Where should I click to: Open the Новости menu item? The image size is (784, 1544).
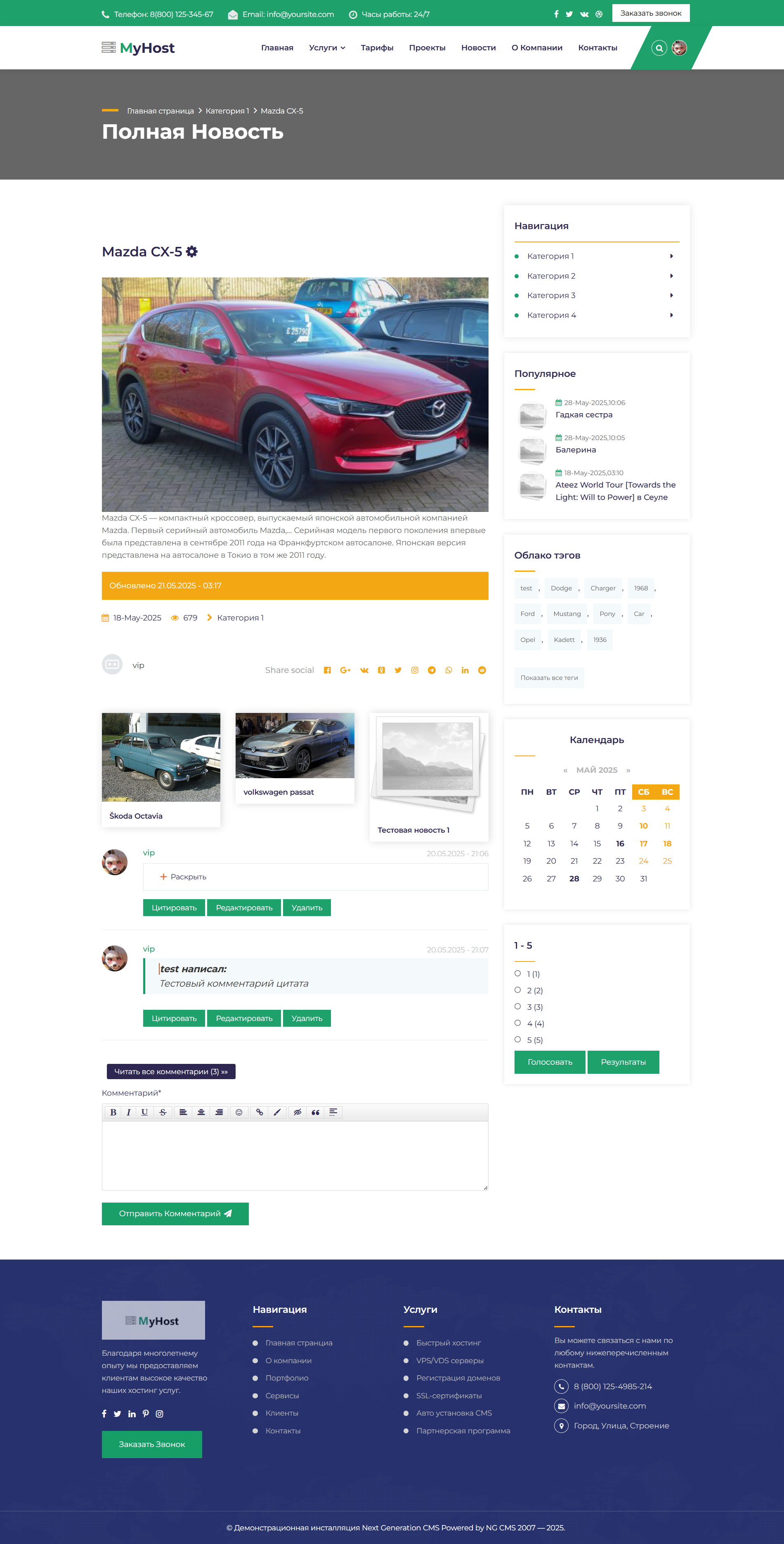click(479, 48)
